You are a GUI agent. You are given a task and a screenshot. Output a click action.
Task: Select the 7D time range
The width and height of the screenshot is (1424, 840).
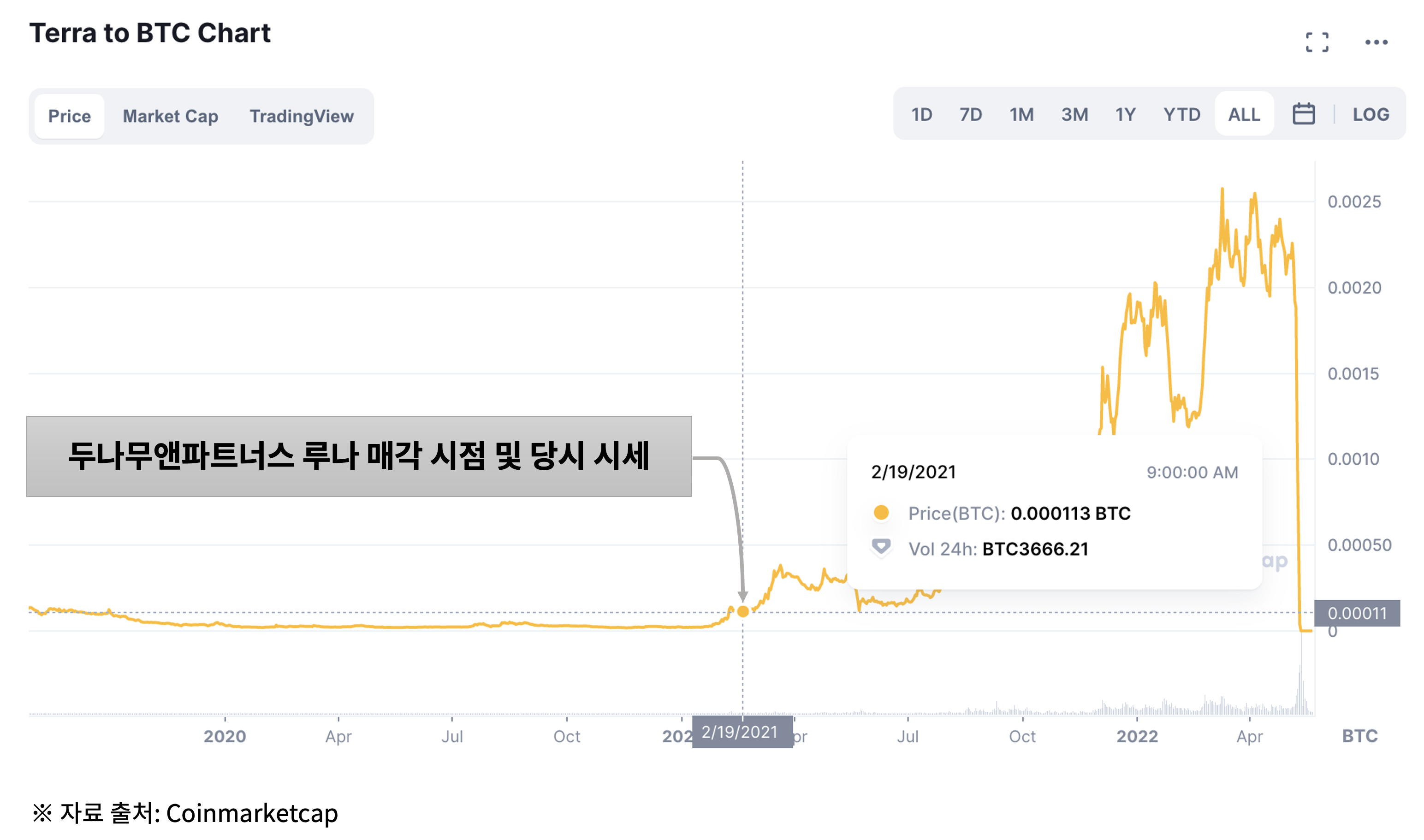tap(971, 114)
